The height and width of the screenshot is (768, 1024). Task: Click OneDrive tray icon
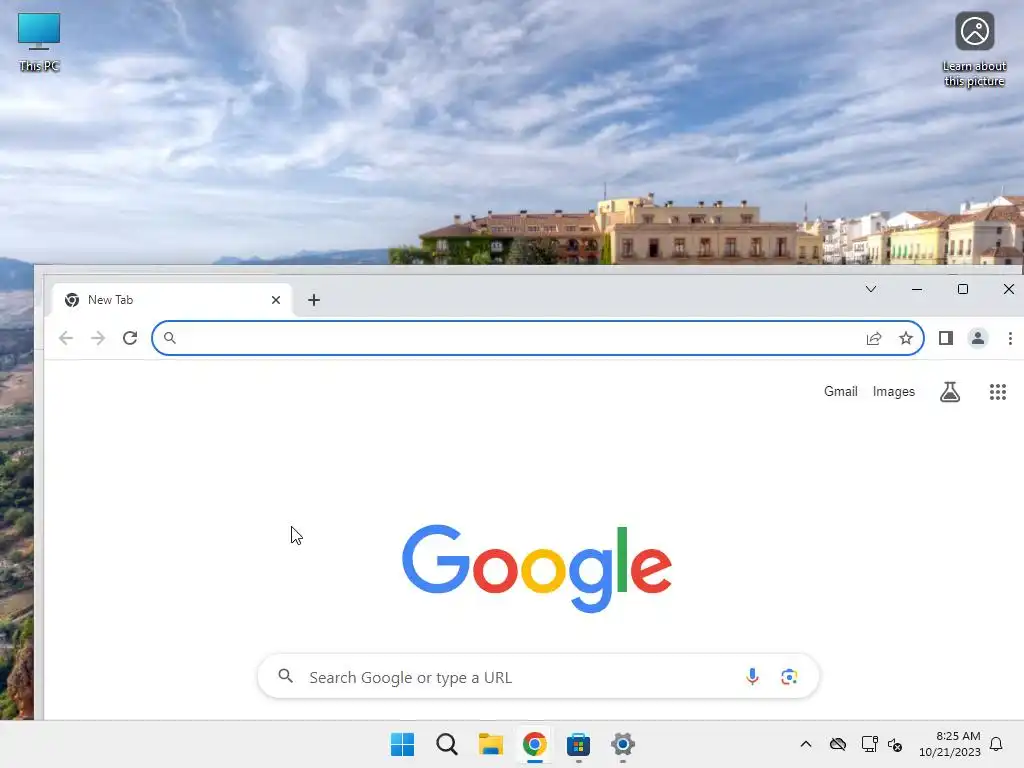click(837, 744)
